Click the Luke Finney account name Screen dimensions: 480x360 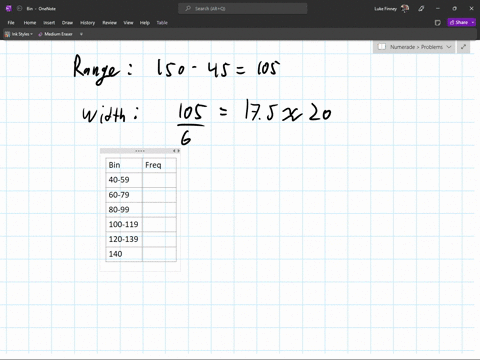click(x=386, y=9)
